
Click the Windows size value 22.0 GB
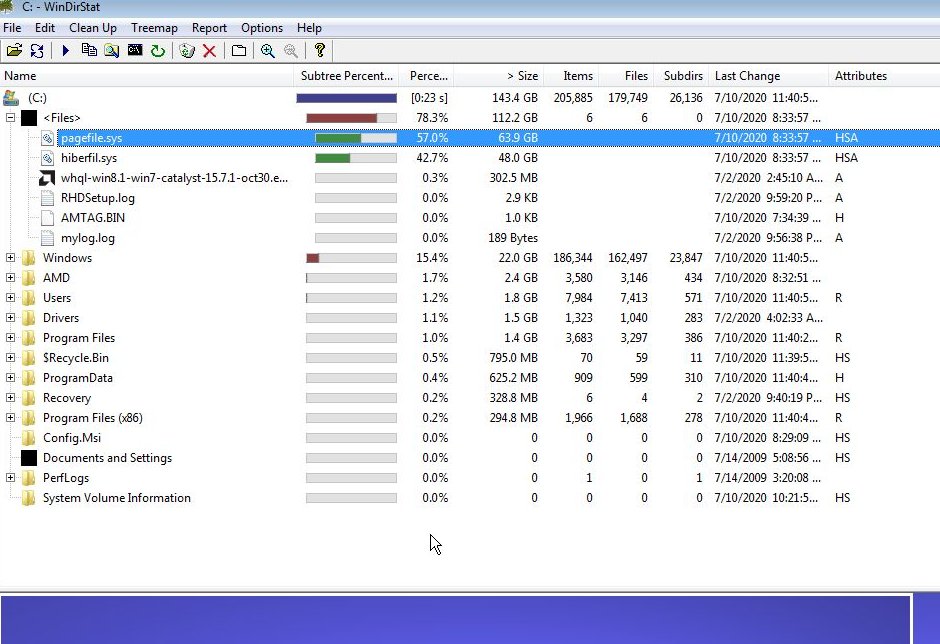518,258
